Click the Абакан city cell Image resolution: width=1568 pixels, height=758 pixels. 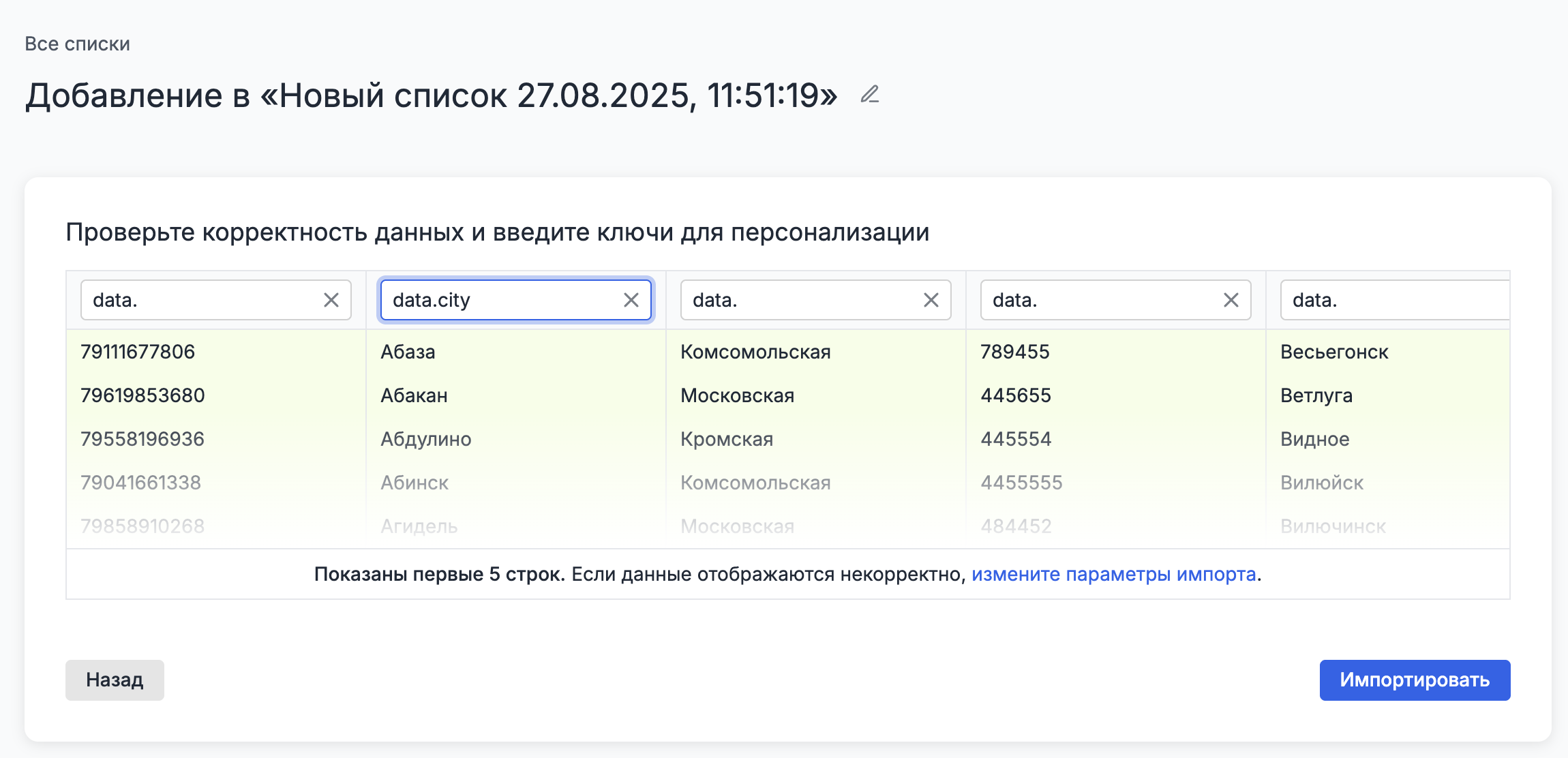pos(414,395)
